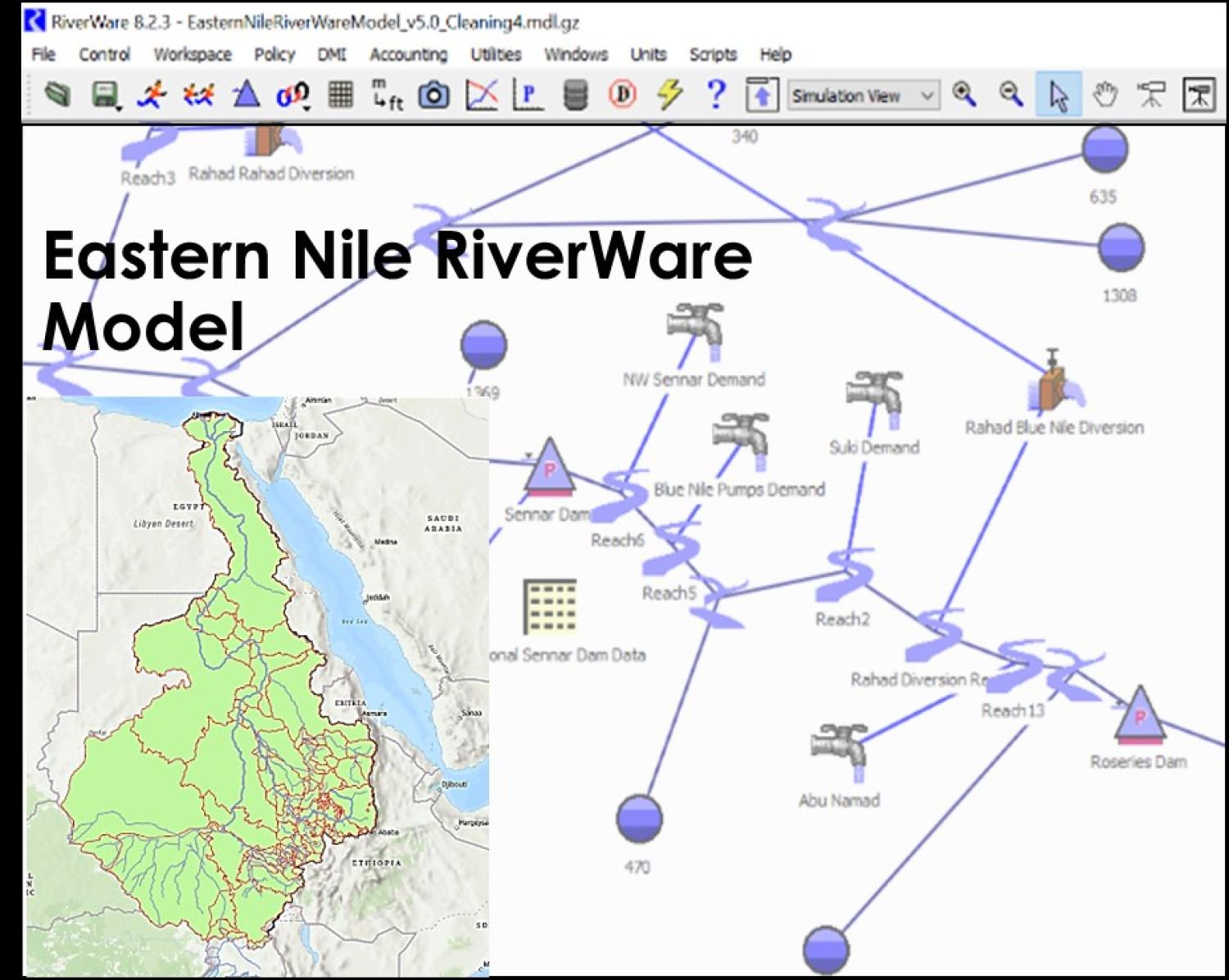Open the Utilities menu
The image size is (1229, 980).
click(x=496, y=54)
